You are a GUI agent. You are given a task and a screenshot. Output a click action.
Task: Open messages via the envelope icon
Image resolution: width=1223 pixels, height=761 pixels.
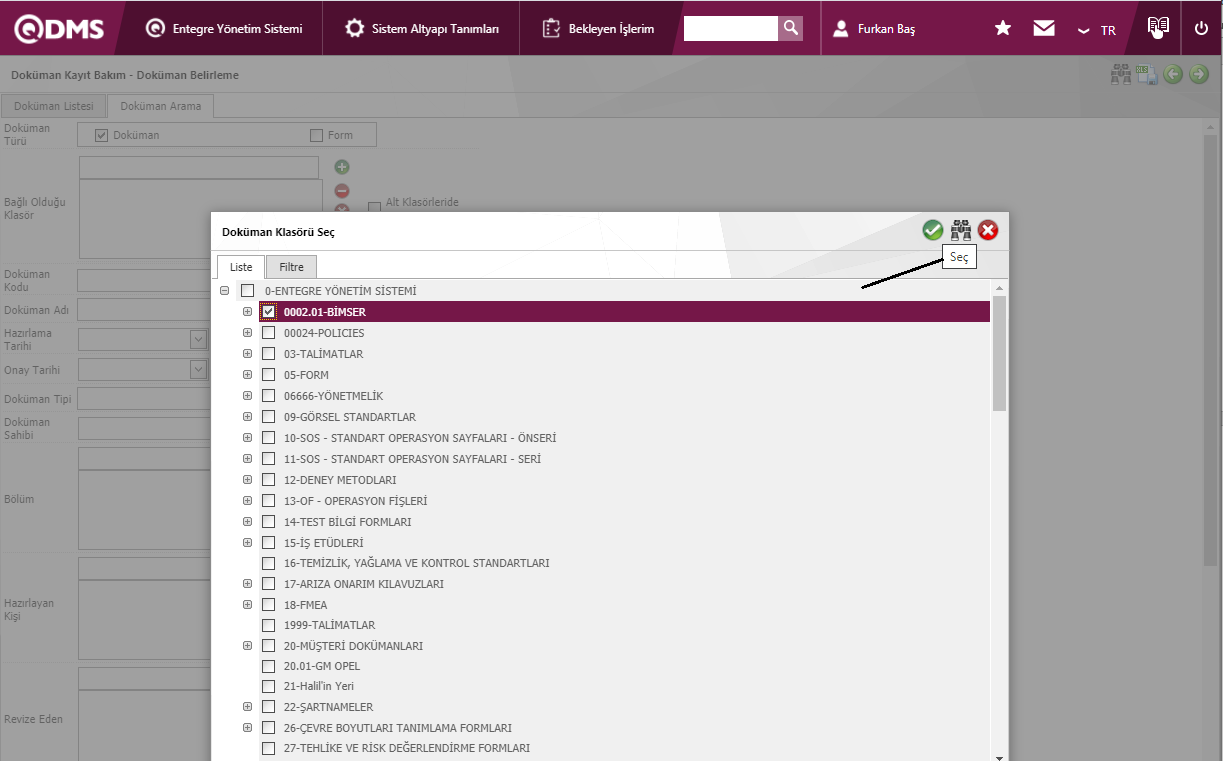click(1044, 29)
